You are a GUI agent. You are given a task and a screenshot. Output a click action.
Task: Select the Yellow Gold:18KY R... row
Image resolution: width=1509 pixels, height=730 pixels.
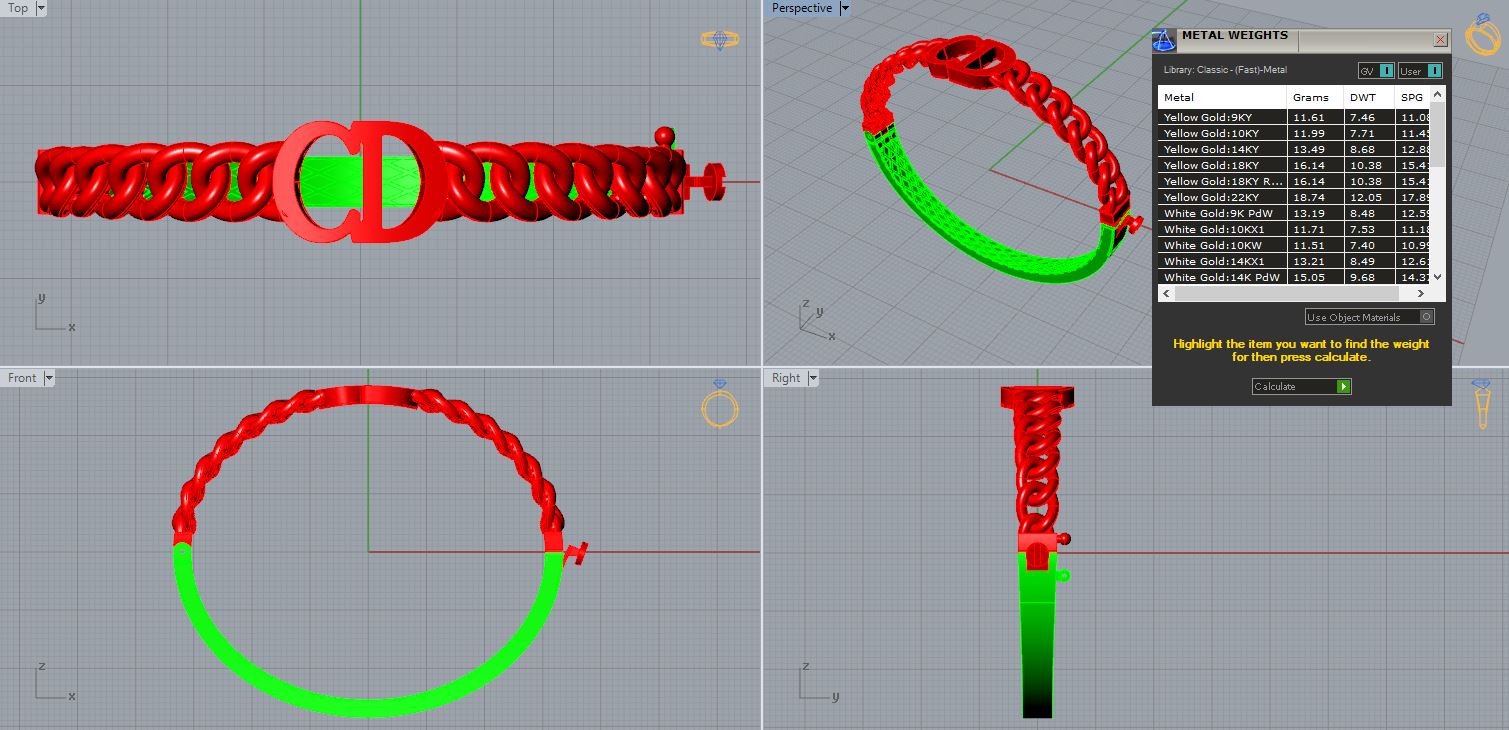tap(1294, 181)
